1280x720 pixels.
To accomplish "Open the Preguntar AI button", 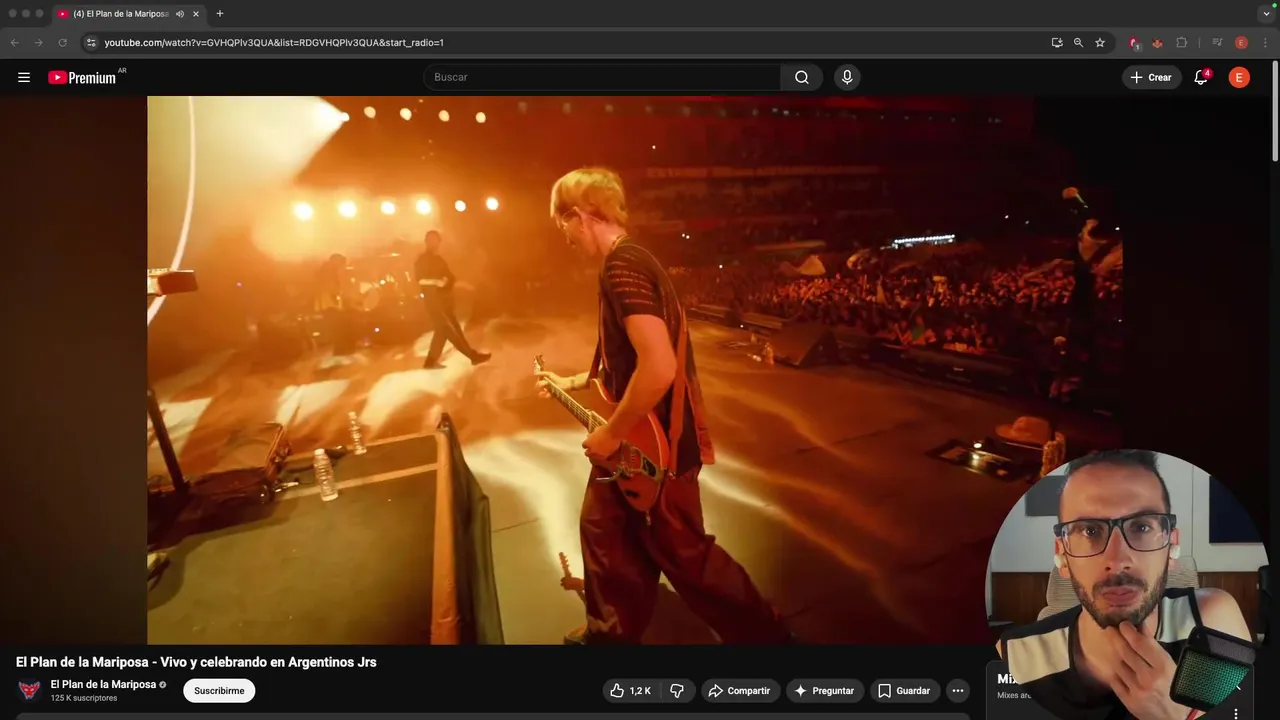I will point(824,690).
